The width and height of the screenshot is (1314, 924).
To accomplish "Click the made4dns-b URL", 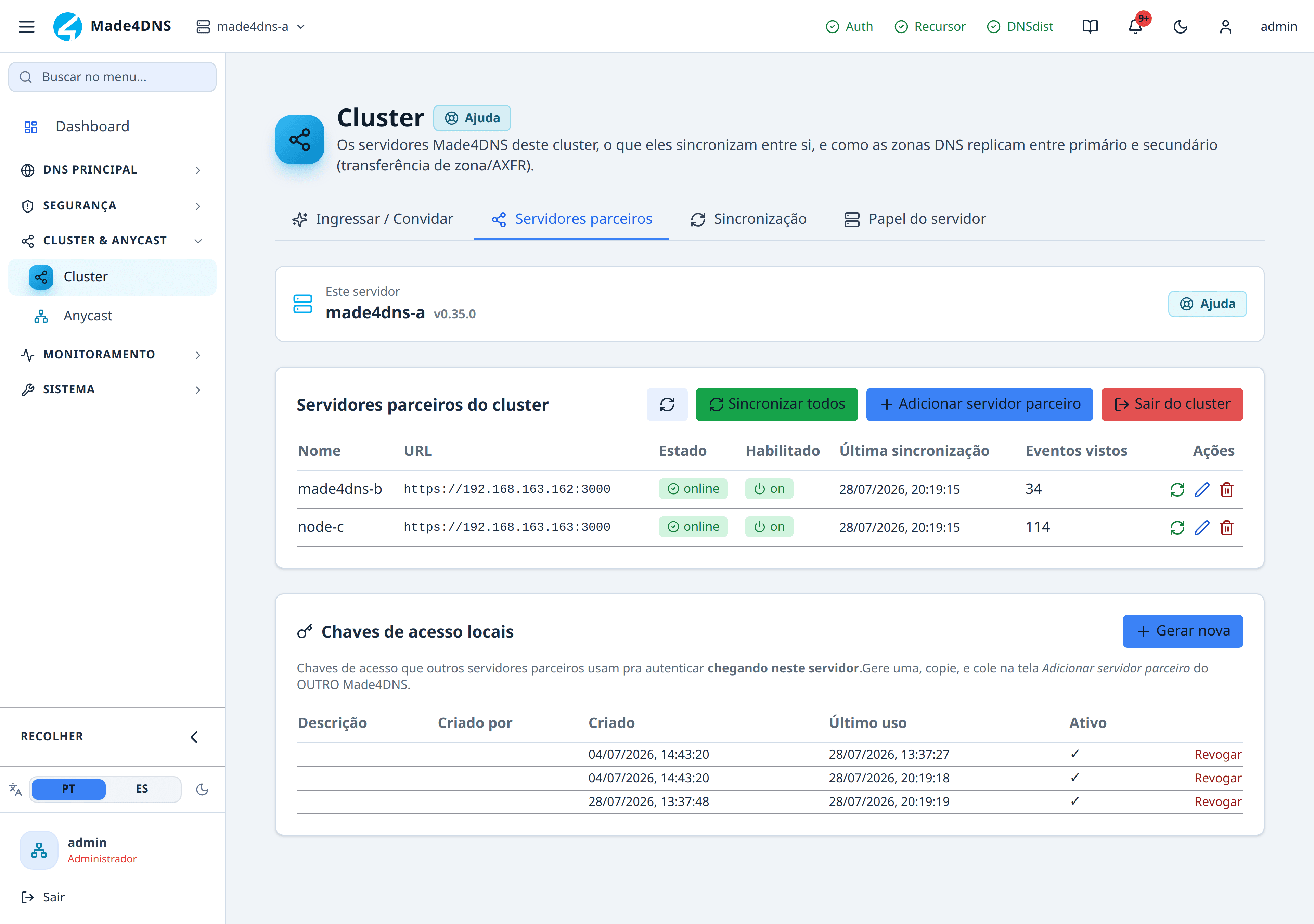I will (x=507, y=489).
